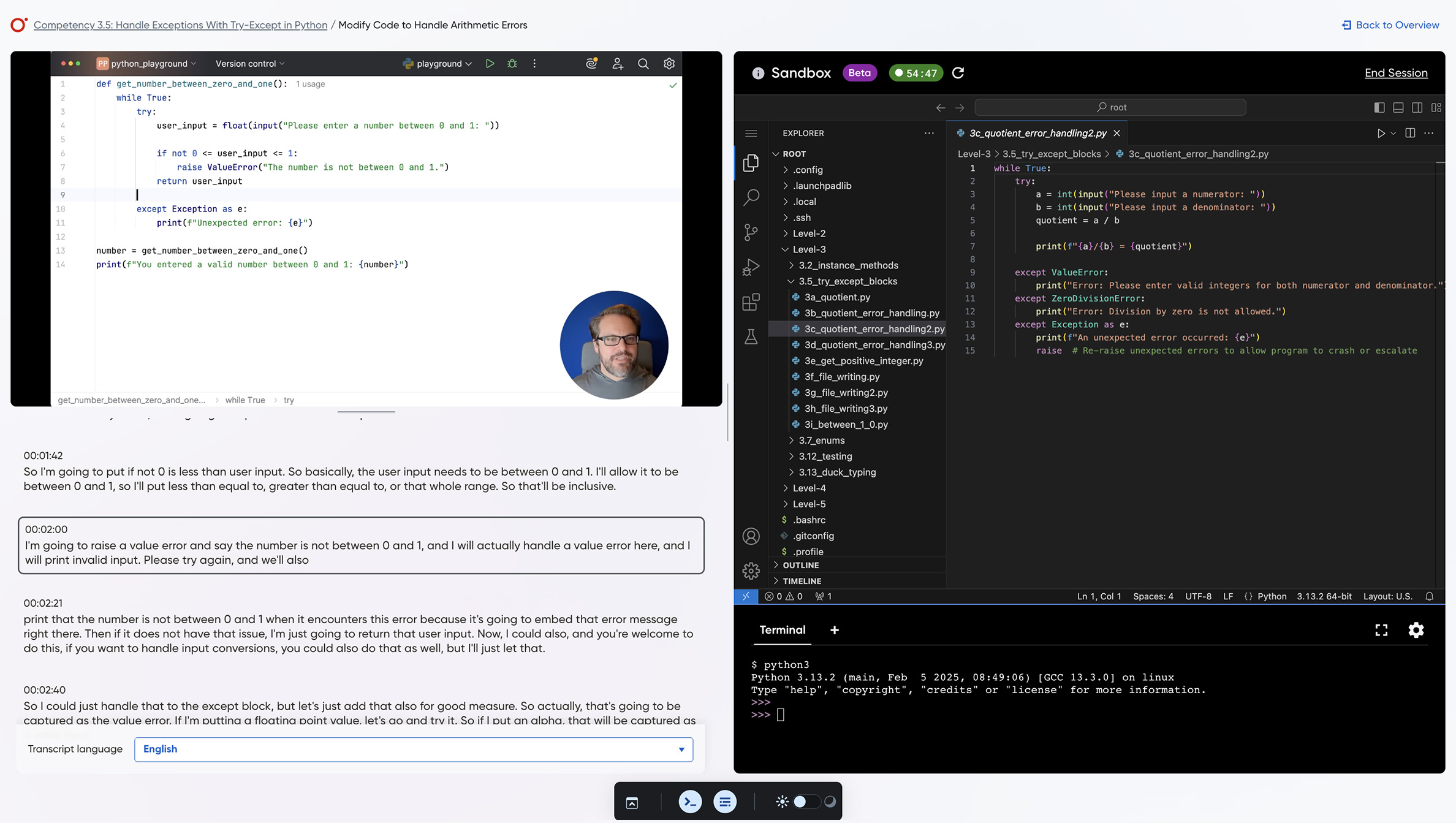This screenshot has height=823, width=1456.
Task: Toggle light and dark theme switch
Action: pyautogui.click(x=806, y=802)
